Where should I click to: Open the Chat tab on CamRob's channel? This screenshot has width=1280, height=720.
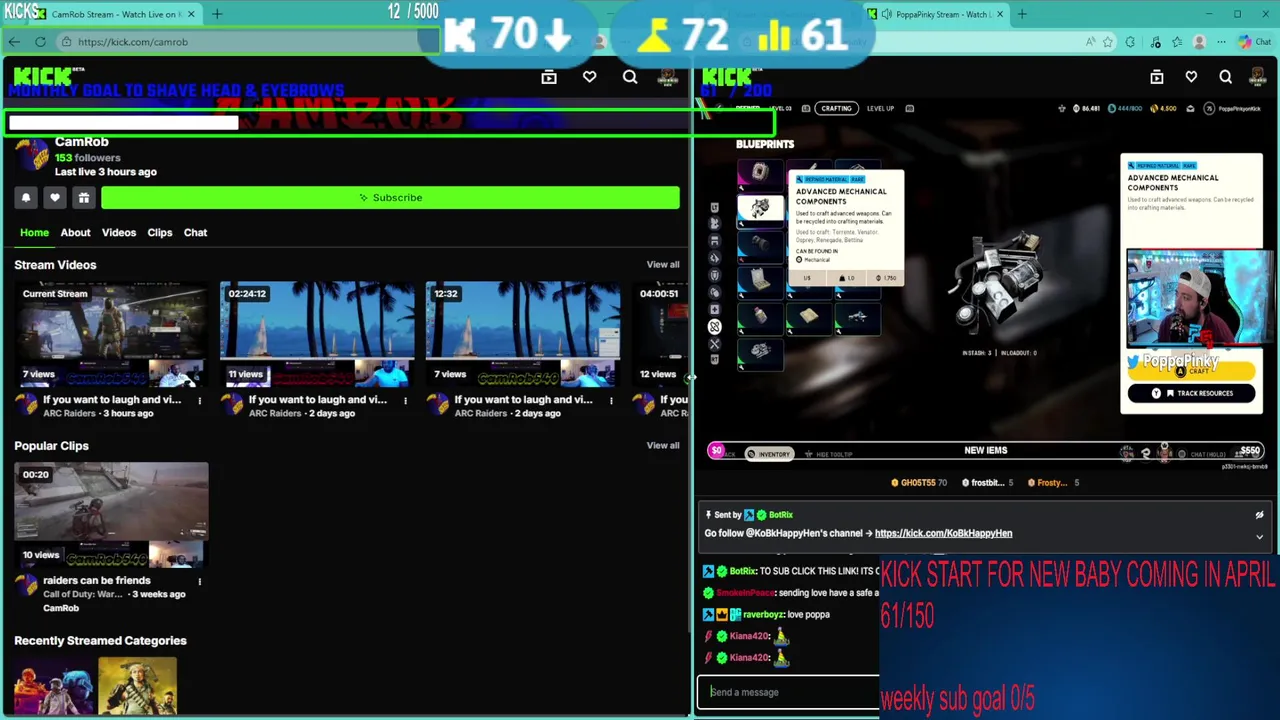[195, 232]
